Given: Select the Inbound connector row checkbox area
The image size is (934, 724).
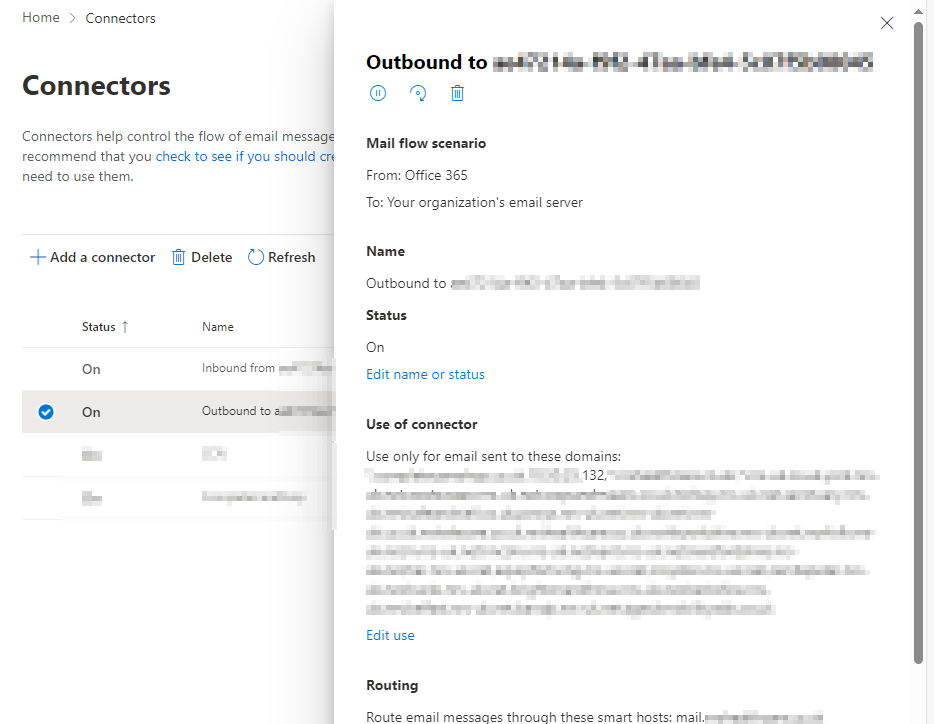Looking at the screenshot, I should 45,369.
